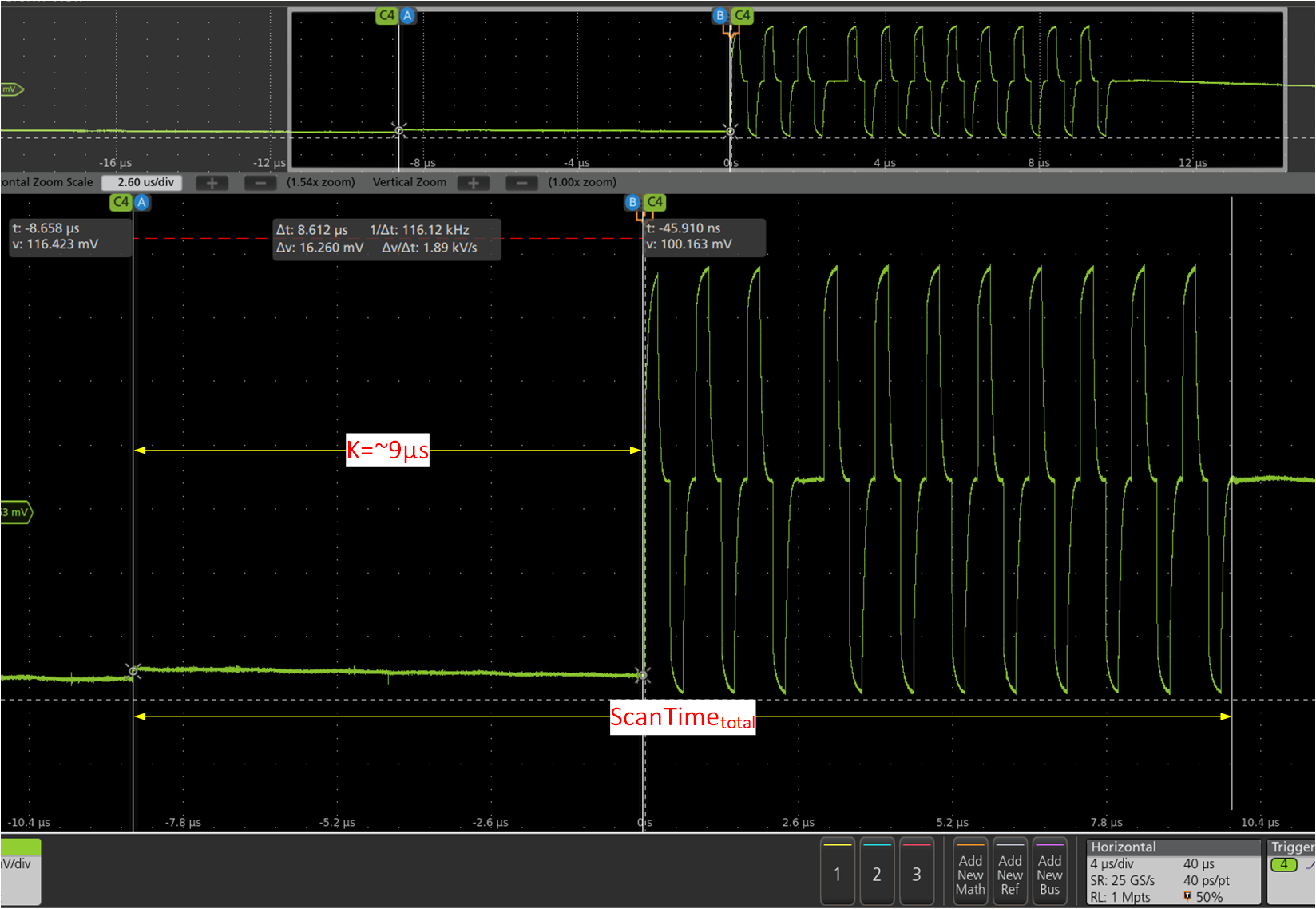1316x909 pixels.
Task: Click C4 badge beside cursor A in overview
Action: pyautogui.click(x=386, y=15)
